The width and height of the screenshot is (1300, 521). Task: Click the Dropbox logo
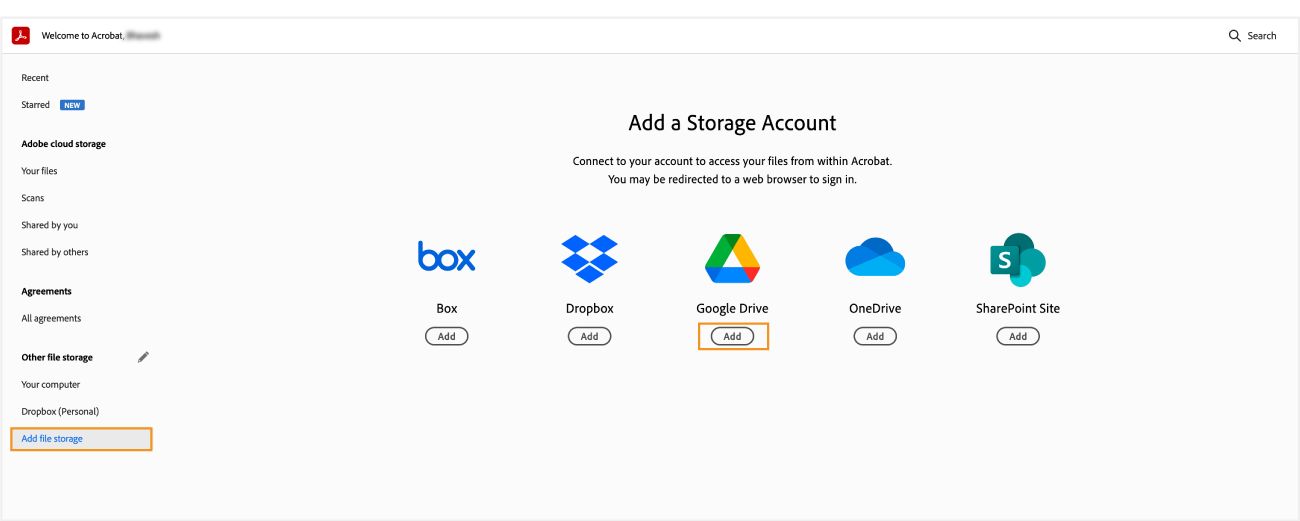coord(590,259)
